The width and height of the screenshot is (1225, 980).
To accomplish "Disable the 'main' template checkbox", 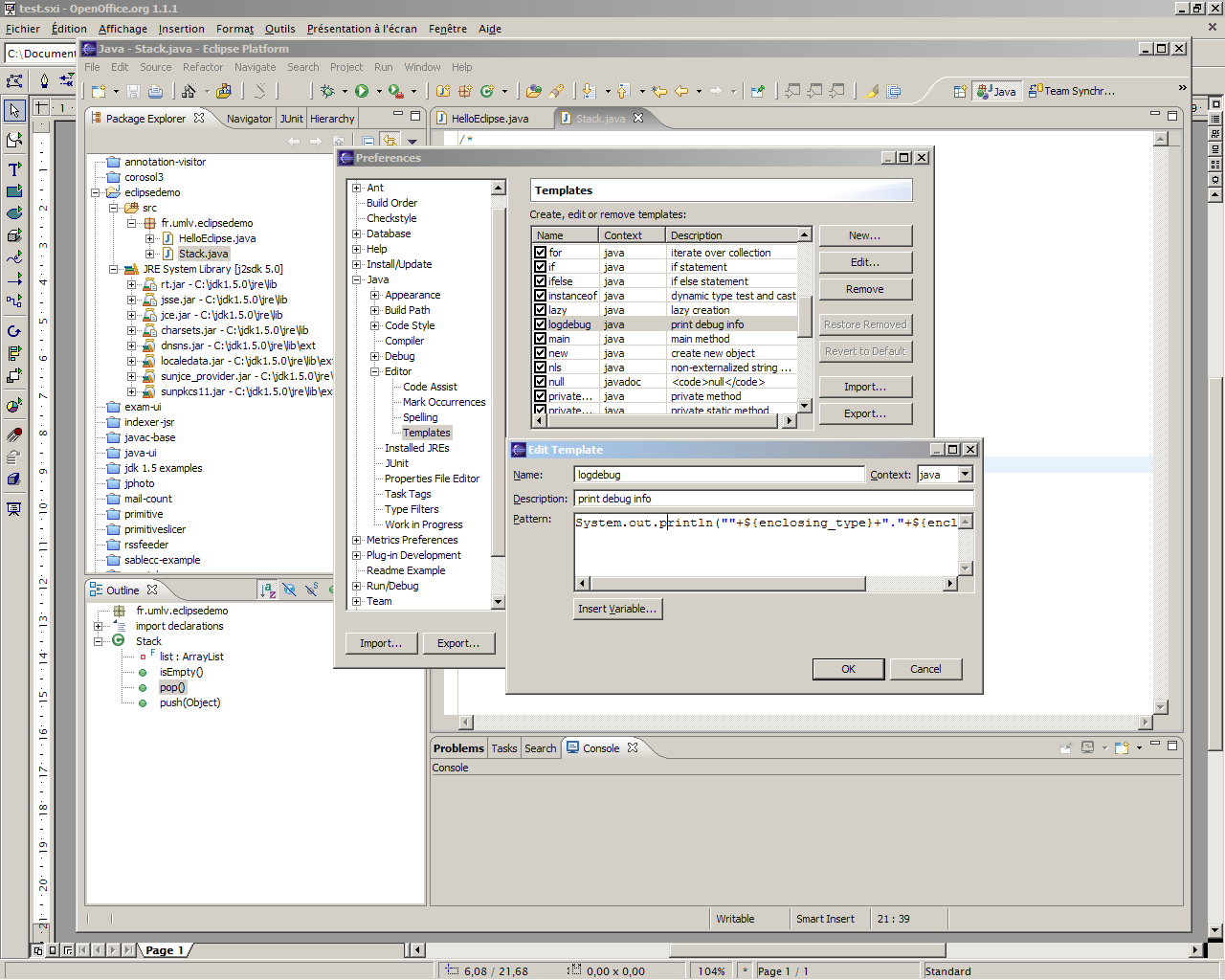I will click(541, 339).
